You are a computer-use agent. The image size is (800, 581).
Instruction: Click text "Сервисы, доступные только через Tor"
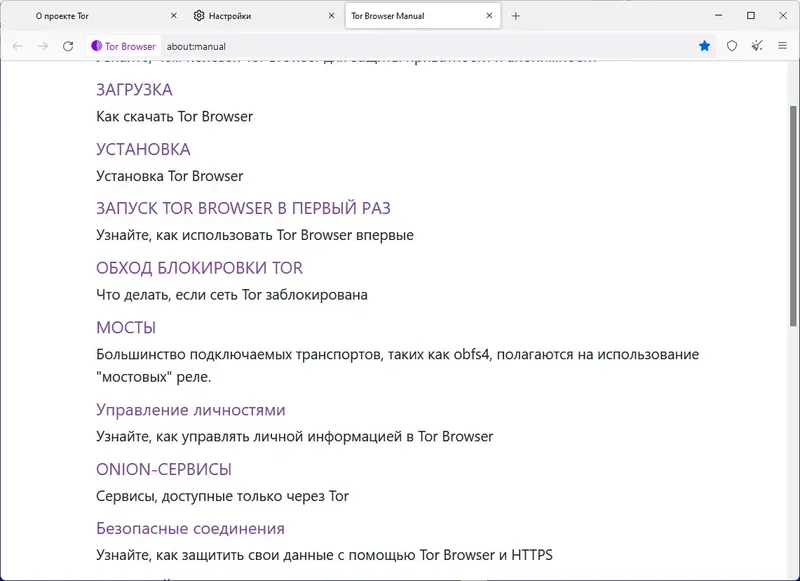coord(222,496)
